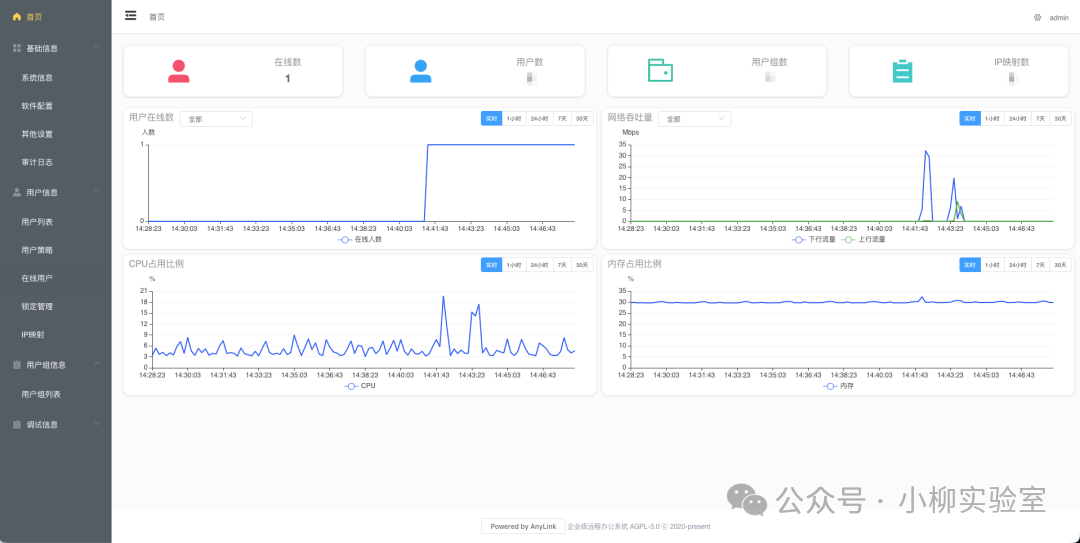Screen dimensions: 1080x543
Task: Click the home icon in the sidebar
Action: pyautogui.click(x=16, y=17)
